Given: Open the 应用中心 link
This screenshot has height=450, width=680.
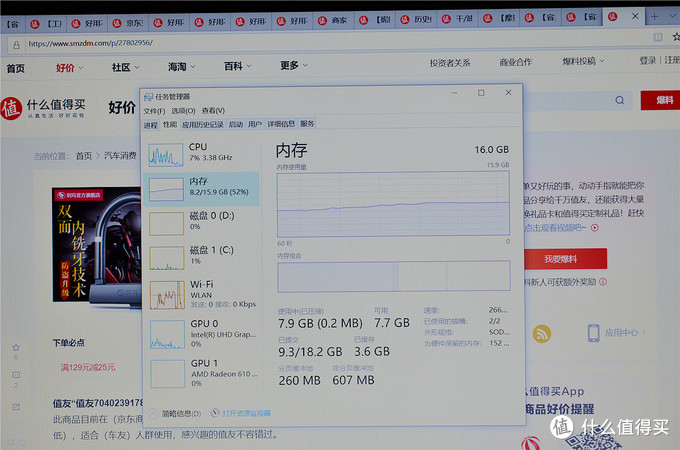Looking at the screenshot, I should [625, 333].
